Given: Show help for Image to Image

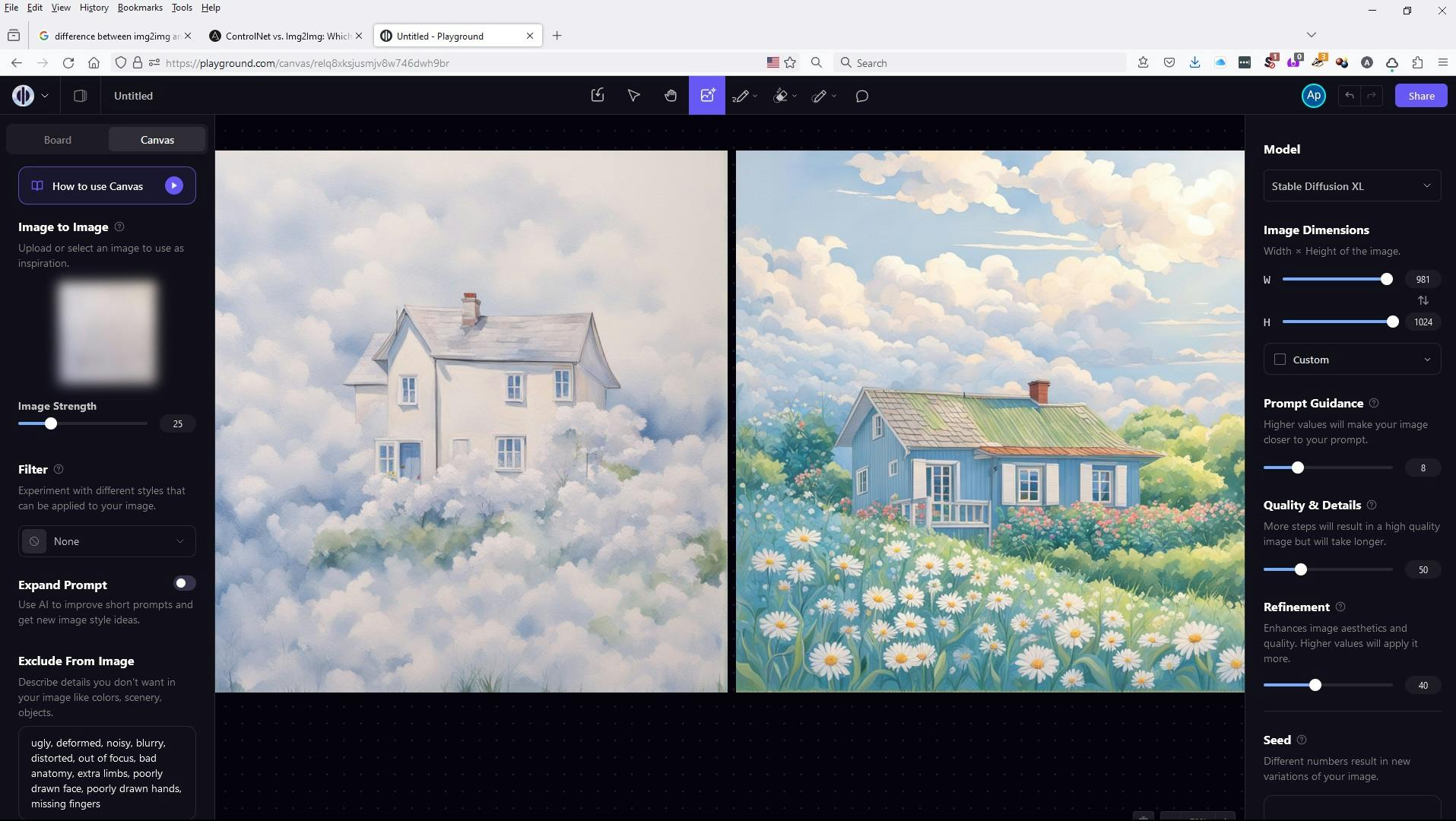Looking at the screenshot, I should [119, 227].
